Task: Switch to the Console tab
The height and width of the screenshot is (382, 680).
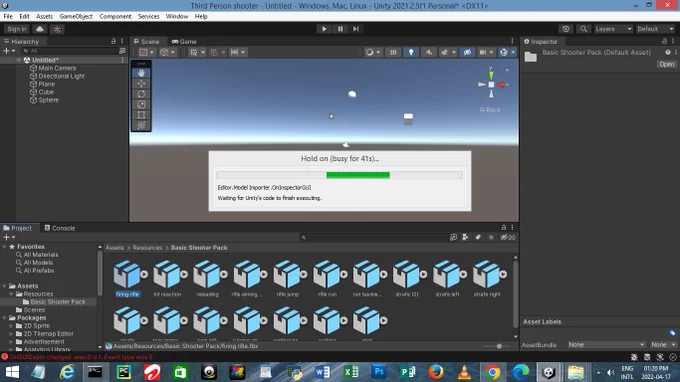Action: point(60,228)
